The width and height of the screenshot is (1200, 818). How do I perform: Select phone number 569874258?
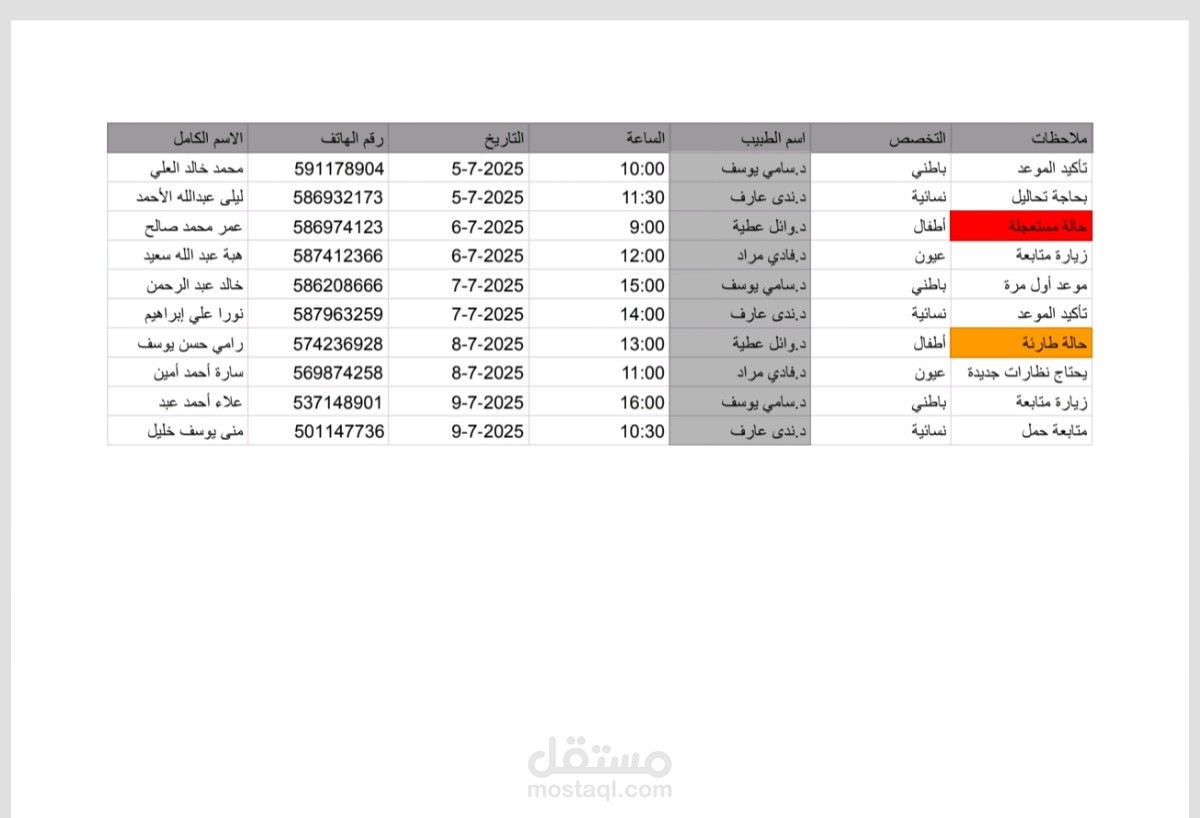click(x=339, y=373)
